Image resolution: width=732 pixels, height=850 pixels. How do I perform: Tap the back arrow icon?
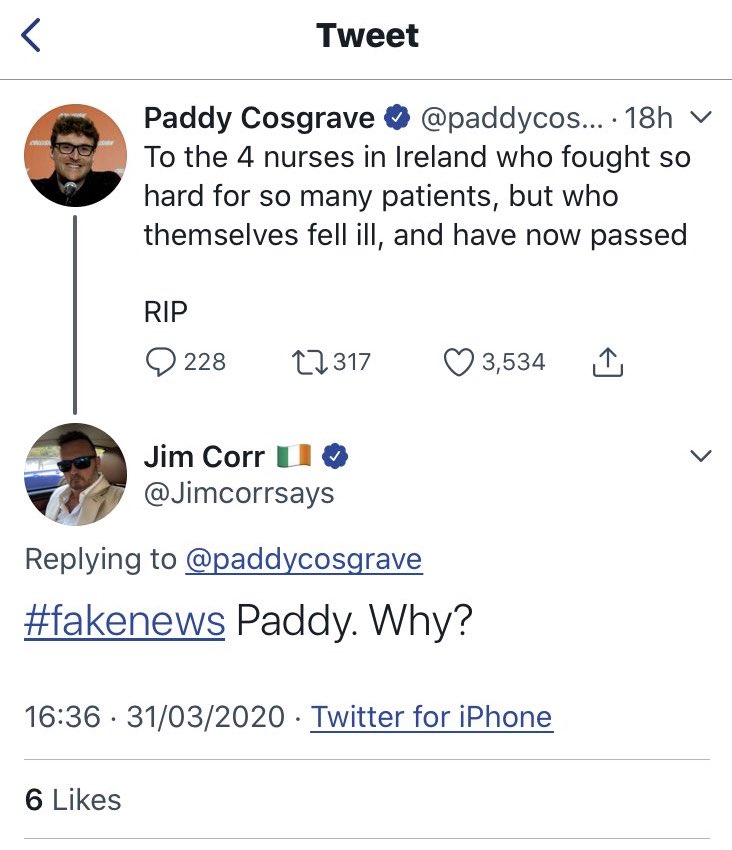coord(32,36)
